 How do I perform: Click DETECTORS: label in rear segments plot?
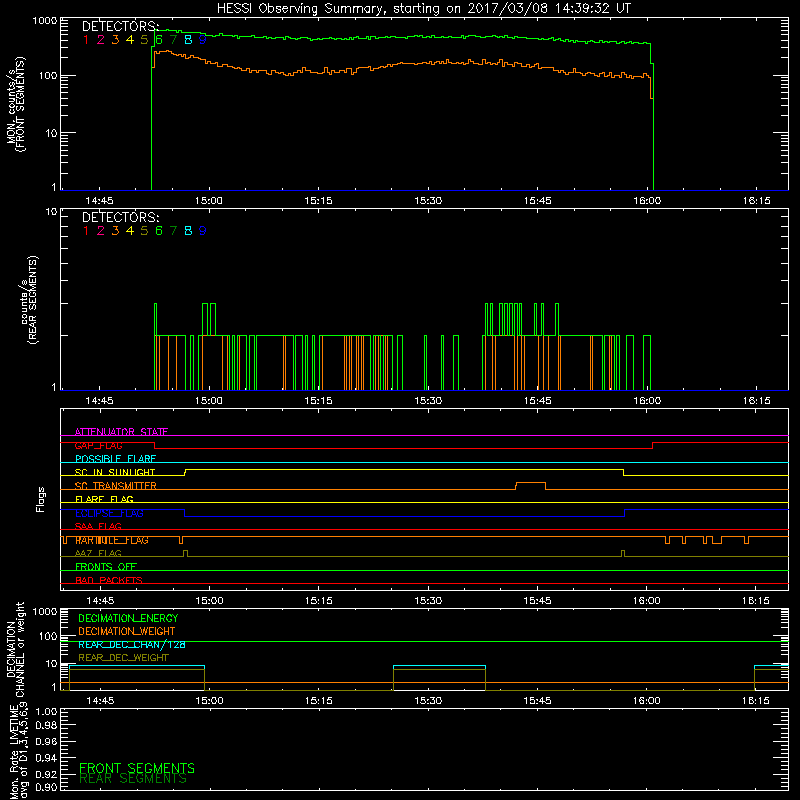[x=120, y=217]
